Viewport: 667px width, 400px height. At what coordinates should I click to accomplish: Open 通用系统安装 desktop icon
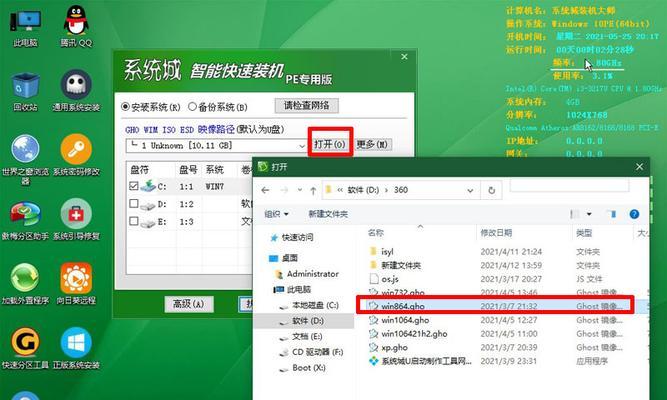tap(76, 90)
